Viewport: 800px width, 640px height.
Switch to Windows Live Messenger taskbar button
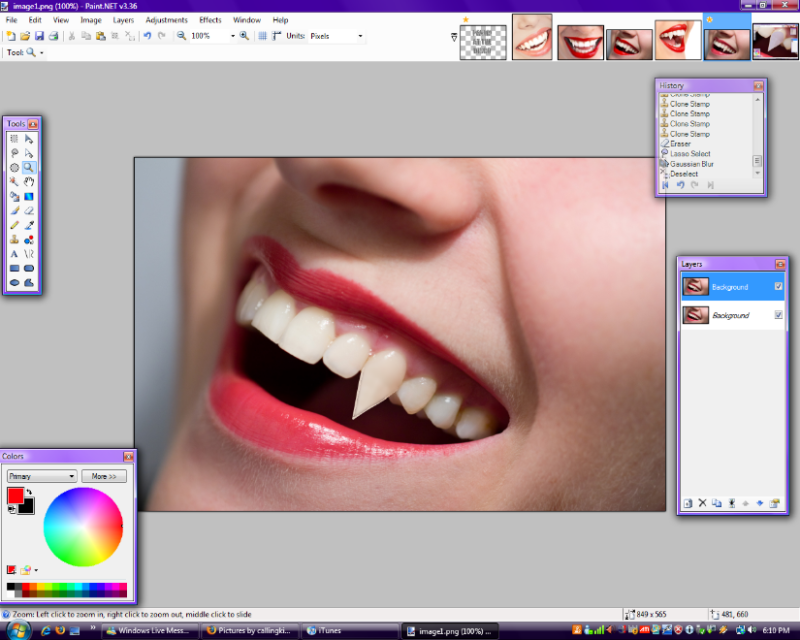click(x=148, y=631)
